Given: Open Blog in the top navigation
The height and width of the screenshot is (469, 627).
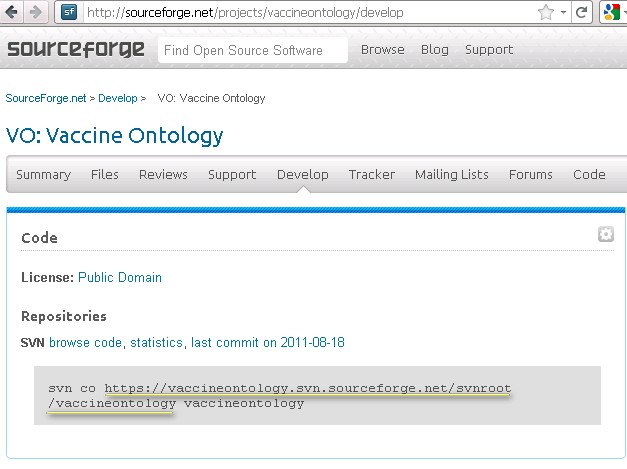Looking at the screenshot, I should pyautogui.click(x=435, y=50).
